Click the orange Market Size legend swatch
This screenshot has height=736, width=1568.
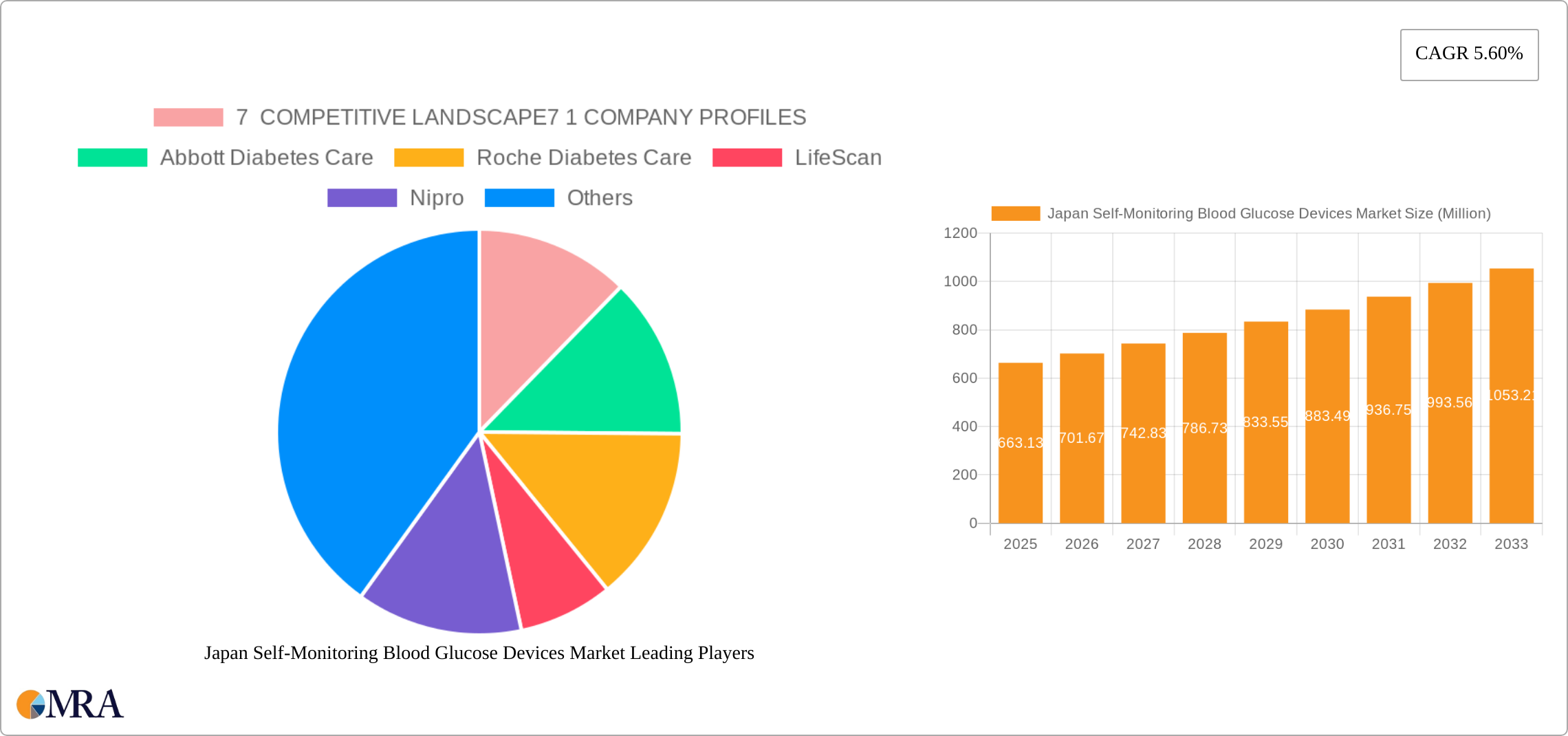[1016, 214]
